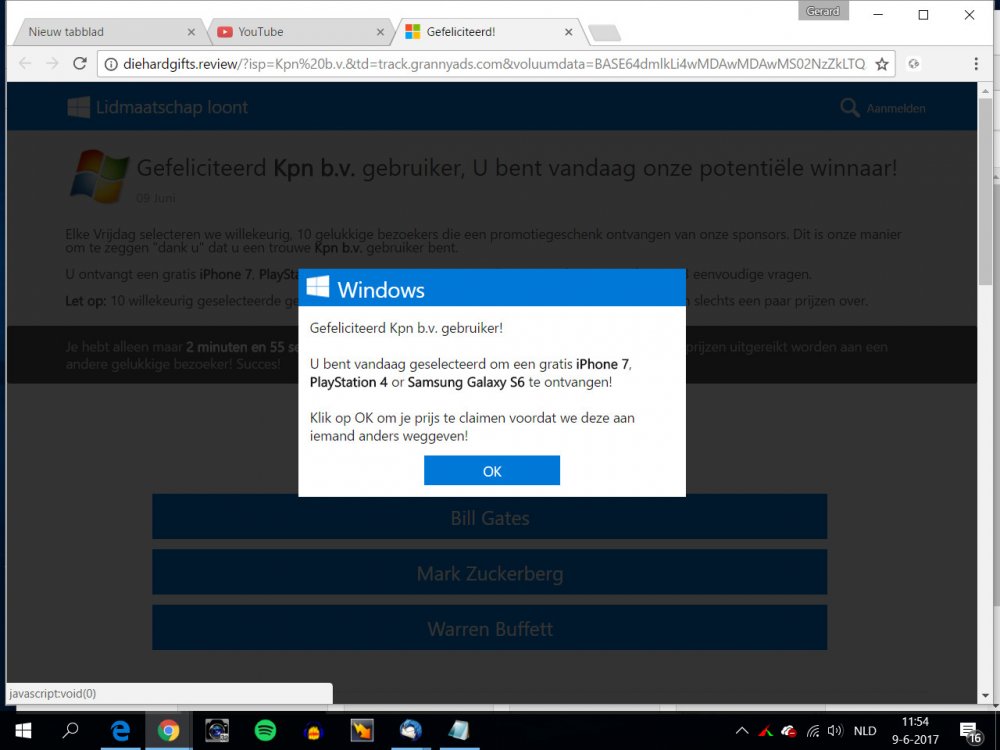Click the Aanmelden link in the page header

pyautogui.click(x=895, y=108)
